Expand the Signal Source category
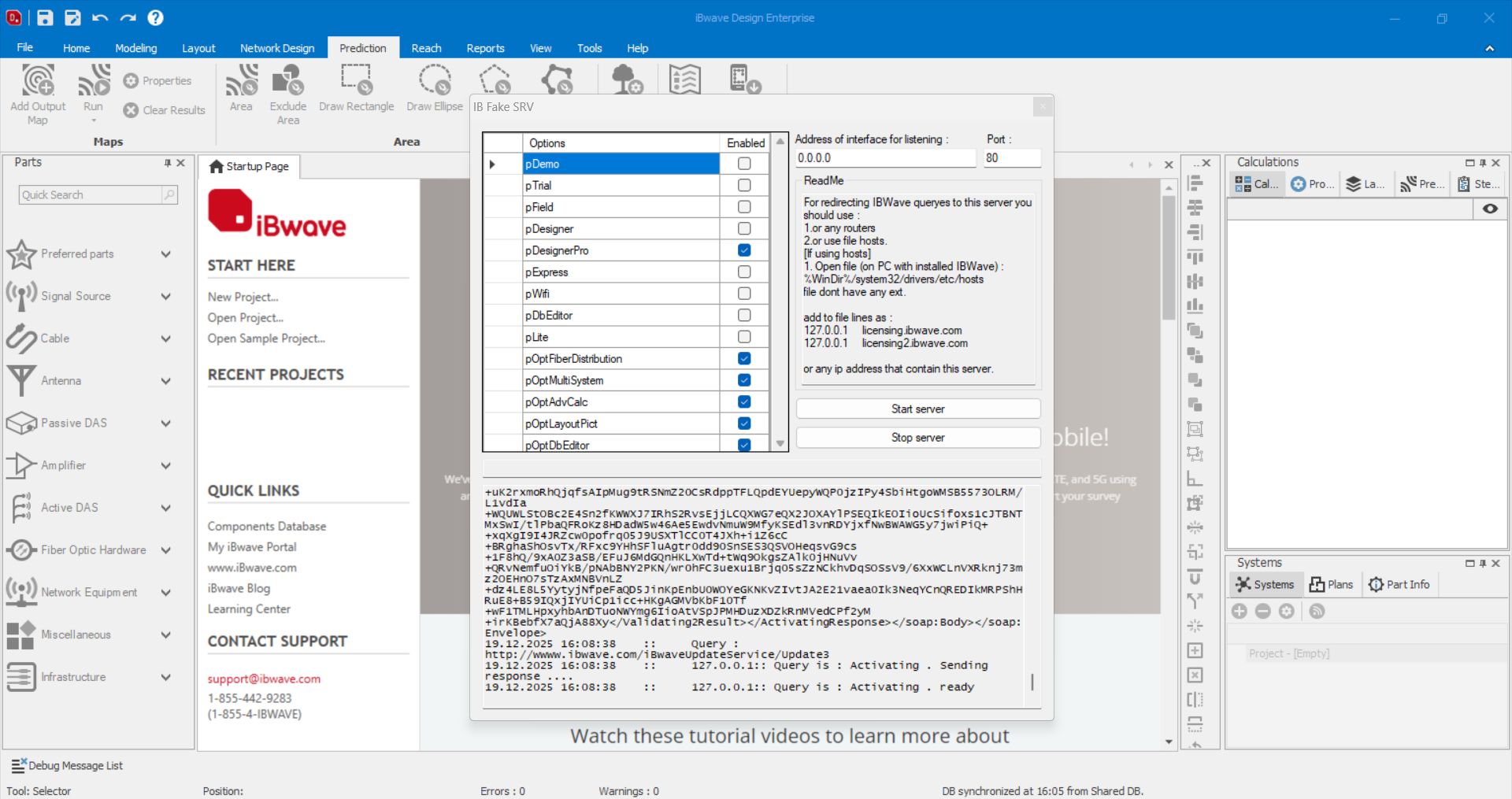 [166, 297]
